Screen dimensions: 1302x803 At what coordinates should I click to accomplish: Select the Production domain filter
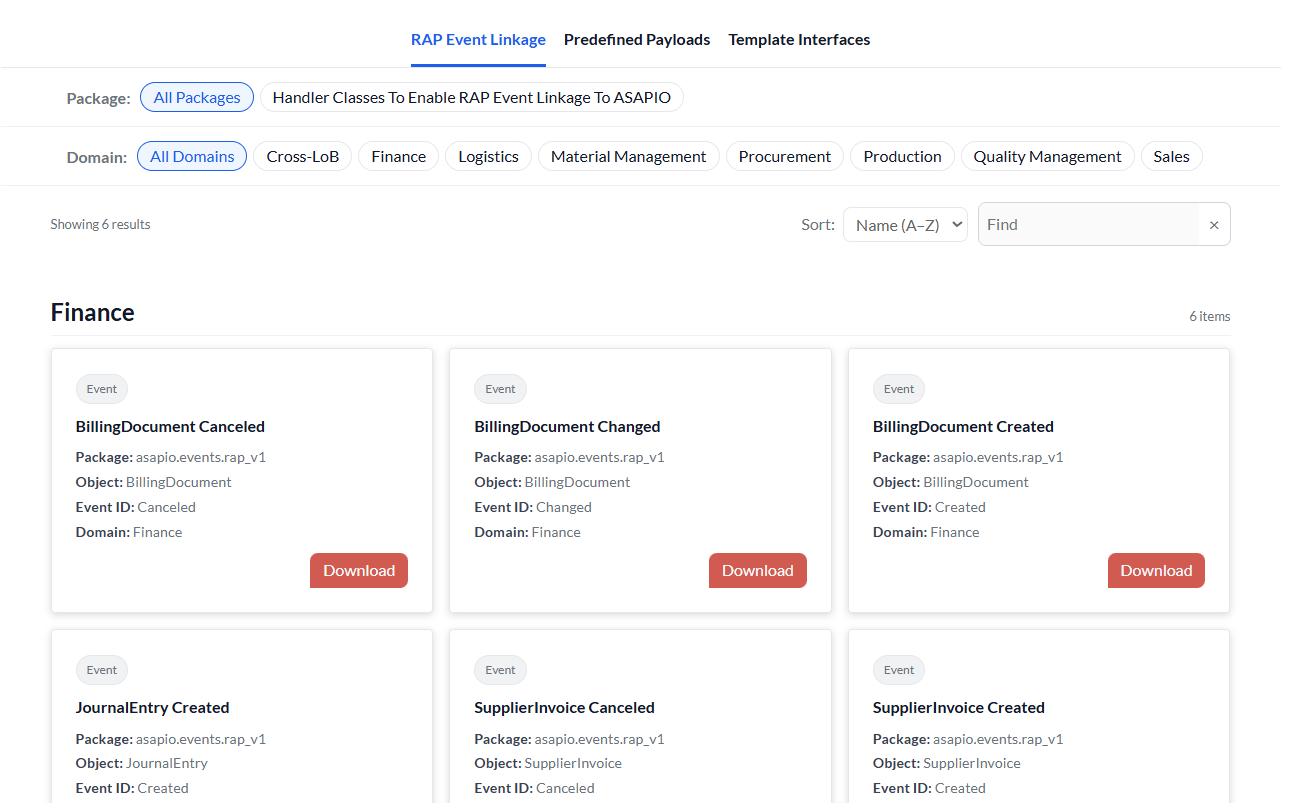point(902,156)
